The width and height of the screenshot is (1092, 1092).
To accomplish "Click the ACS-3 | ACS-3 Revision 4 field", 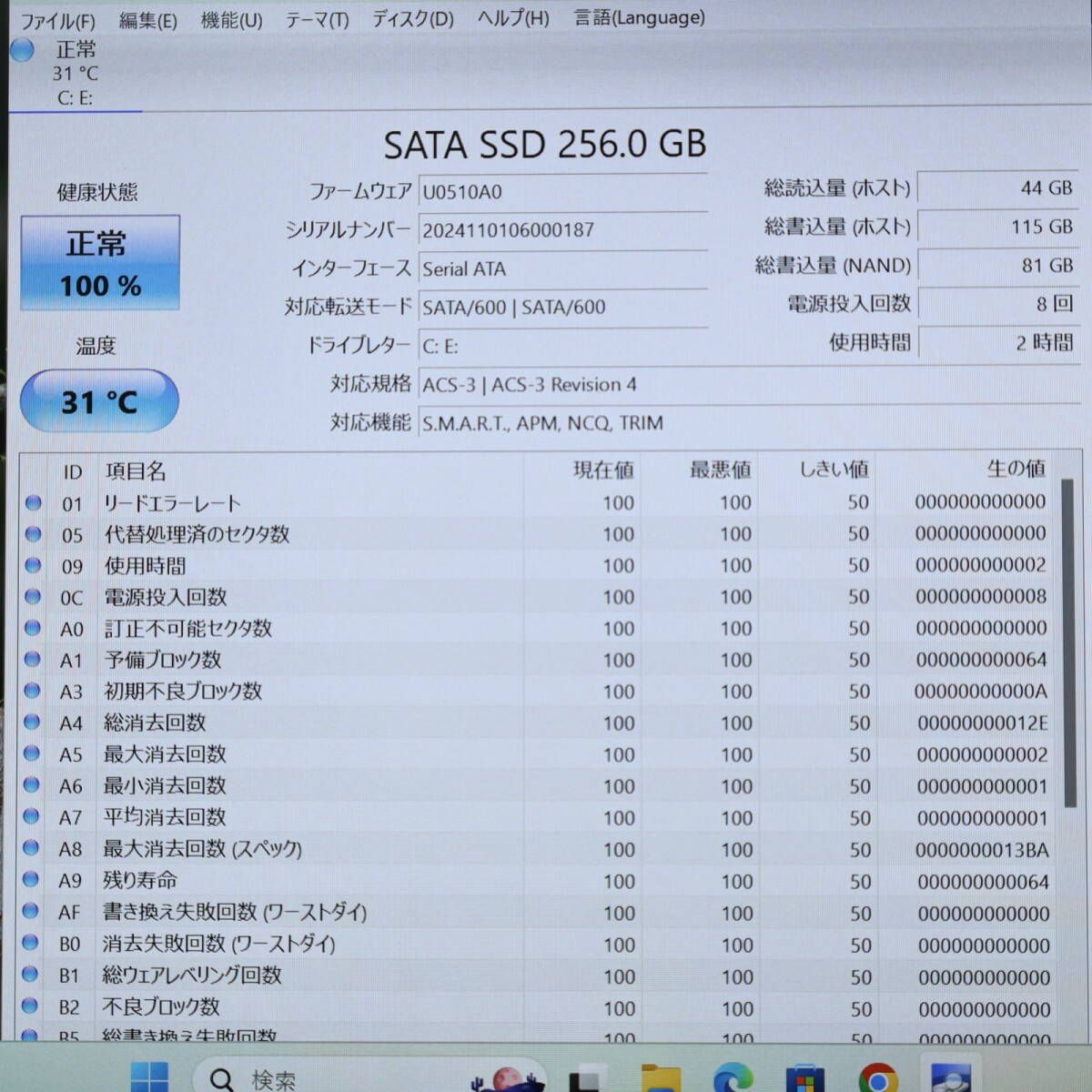I will (x=749, y=384).
